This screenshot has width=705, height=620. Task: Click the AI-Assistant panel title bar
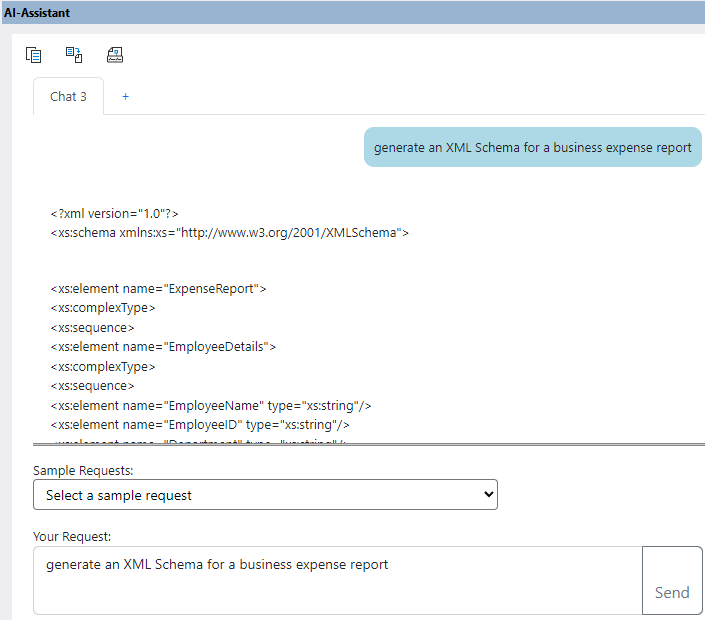[x=352, y=12]
